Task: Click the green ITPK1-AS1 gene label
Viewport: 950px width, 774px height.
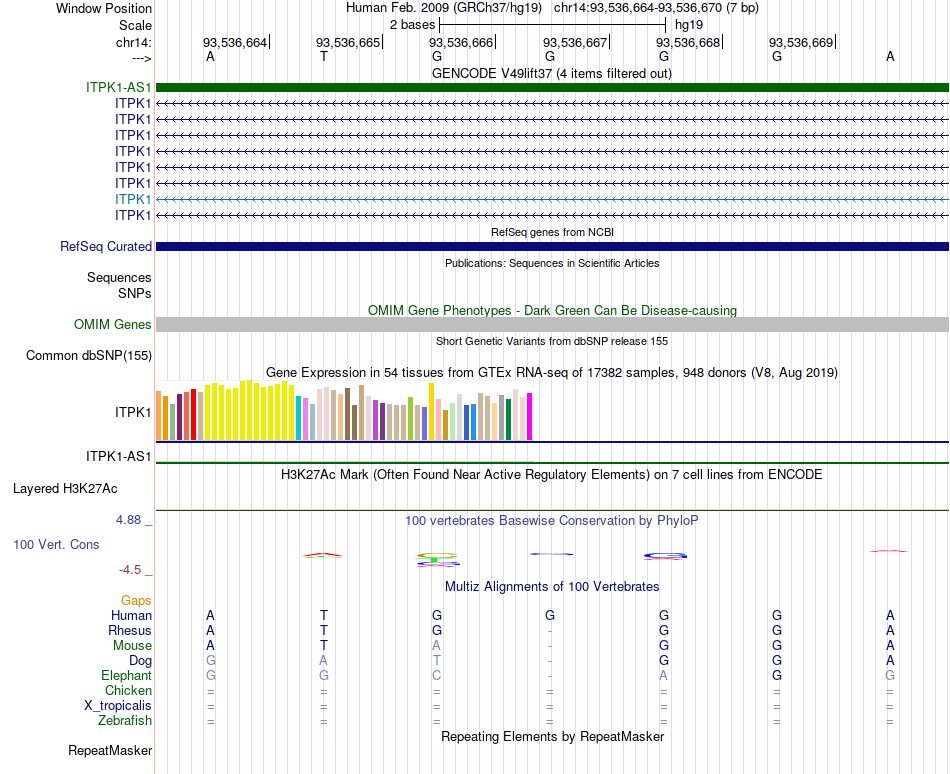Action: pyautogui.click(x=118, y=87)
